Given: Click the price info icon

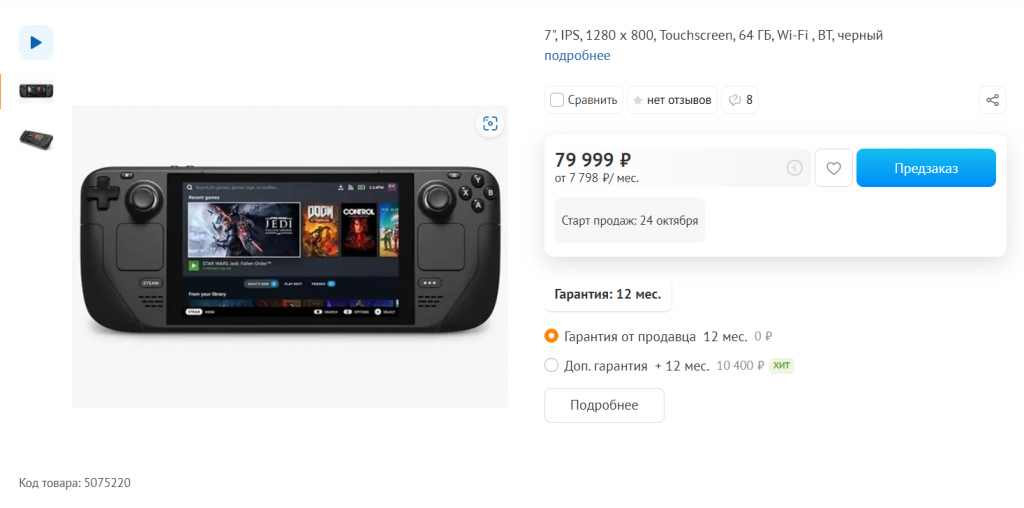Looking at the screenshot, I should tap(794, 168).
